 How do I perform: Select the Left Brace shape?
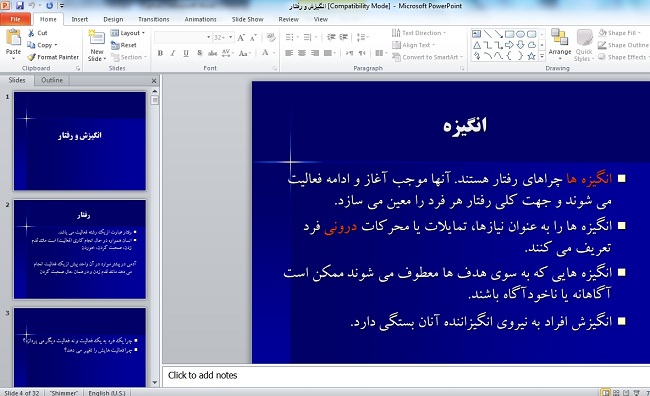509,56
